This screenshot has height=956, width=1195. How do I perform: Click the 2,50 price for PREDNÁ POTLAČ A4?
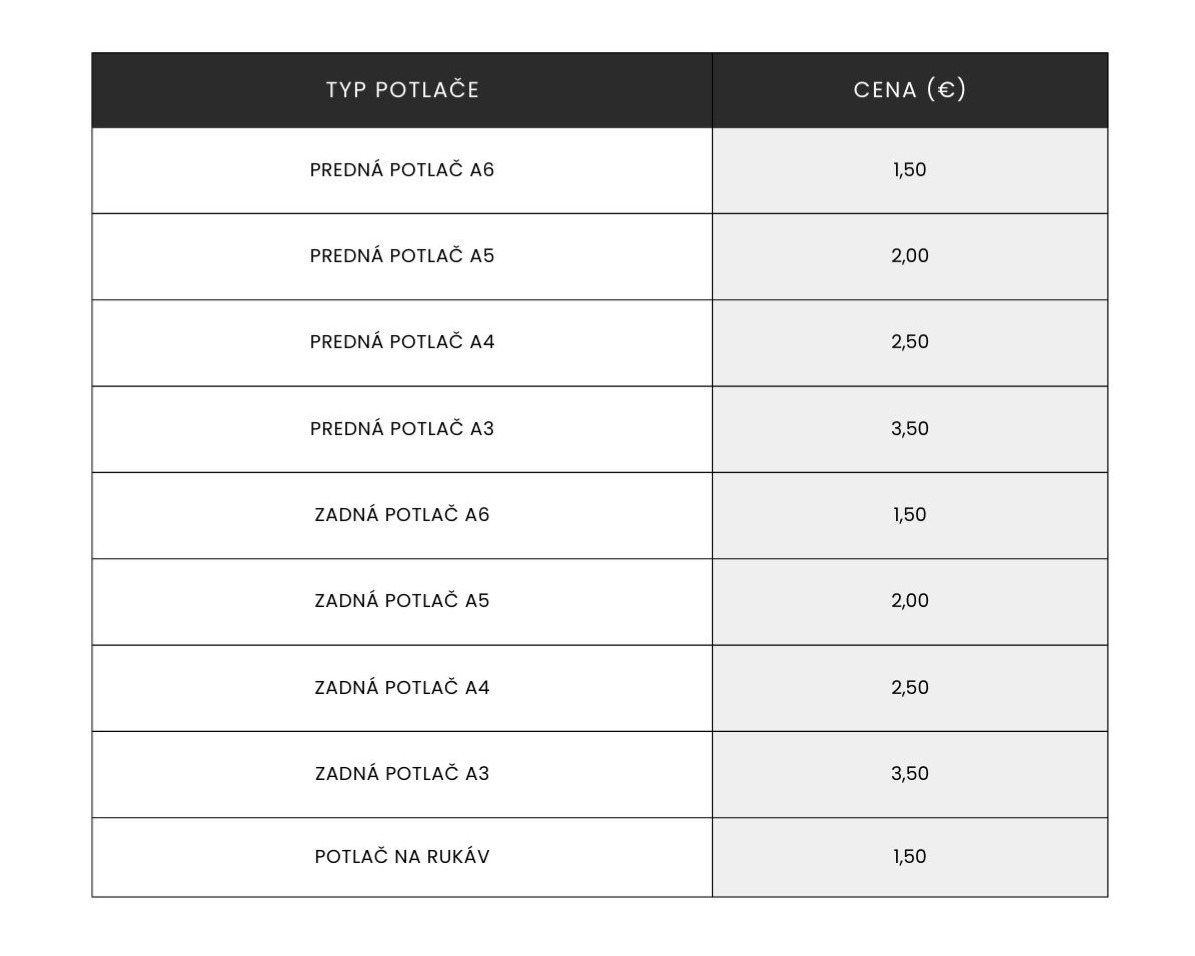point(909,342)
